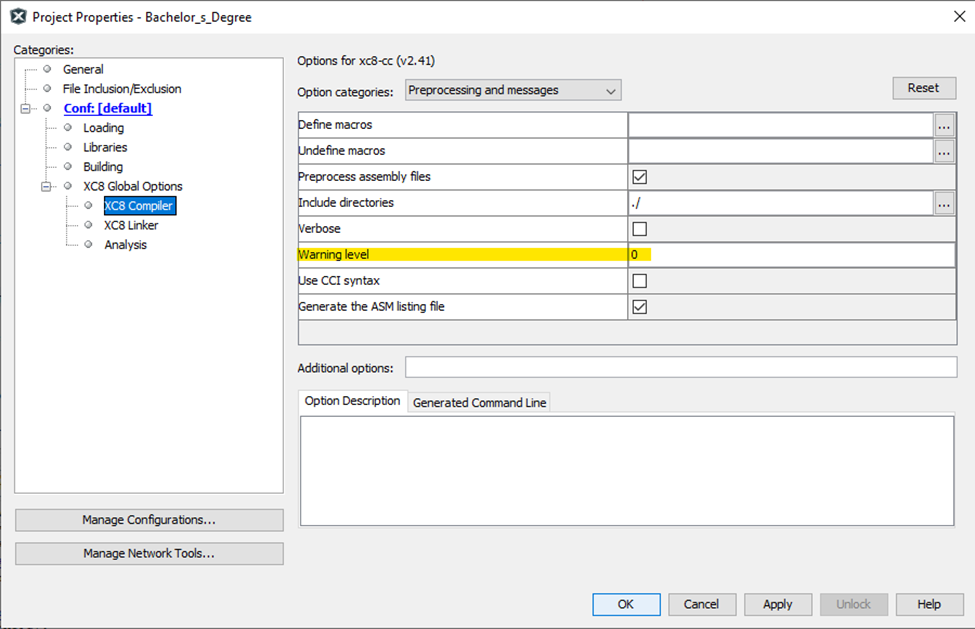Open Help for project properties
Image resolution: width=975 pixels, height=629 pixels.
click(930, 604)
